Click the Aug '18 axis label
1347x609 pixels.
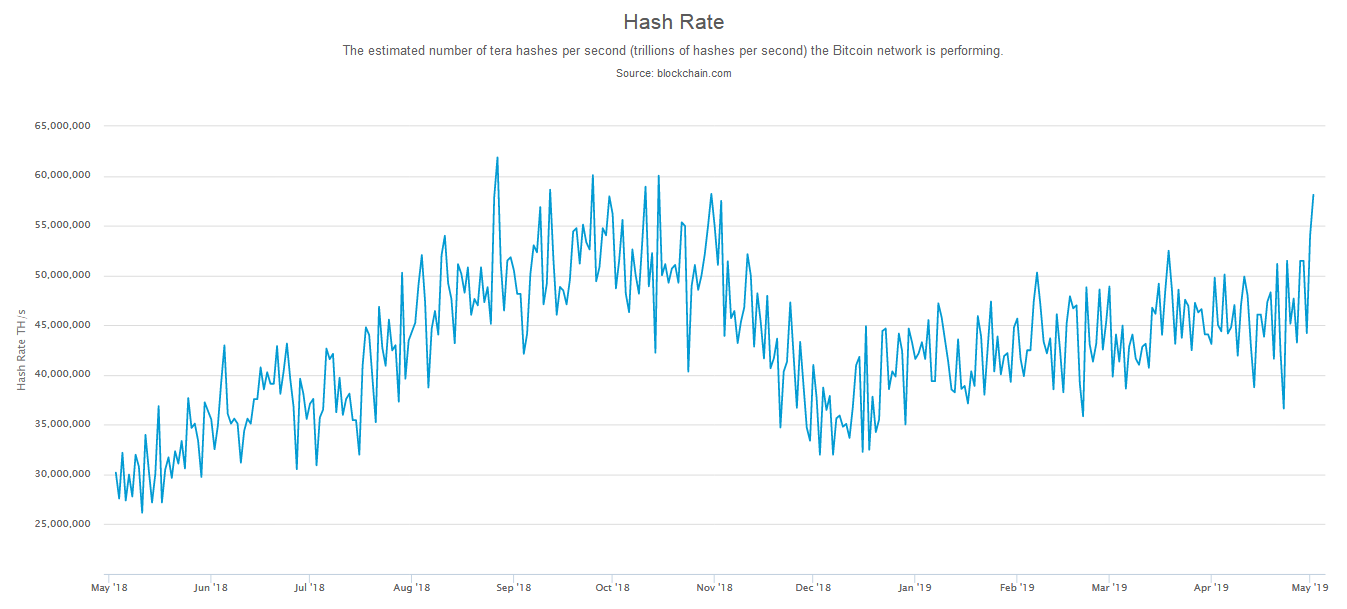click(413, 588)
